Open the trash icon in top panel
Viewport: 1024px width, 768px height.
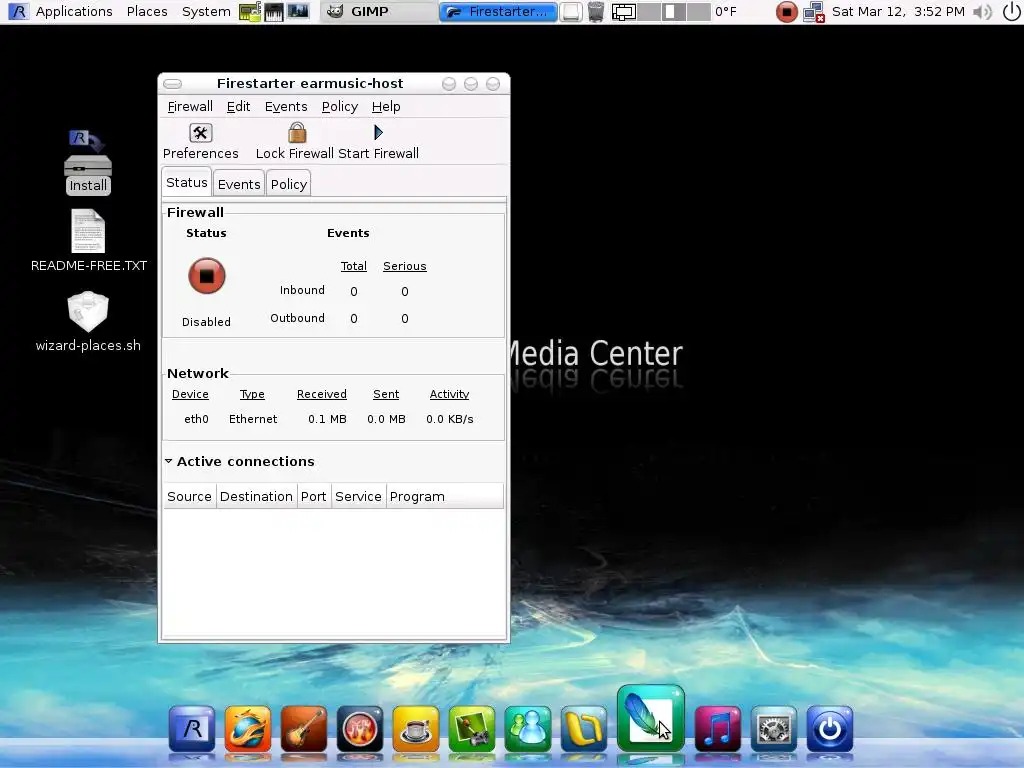click(x=596, y=12)
